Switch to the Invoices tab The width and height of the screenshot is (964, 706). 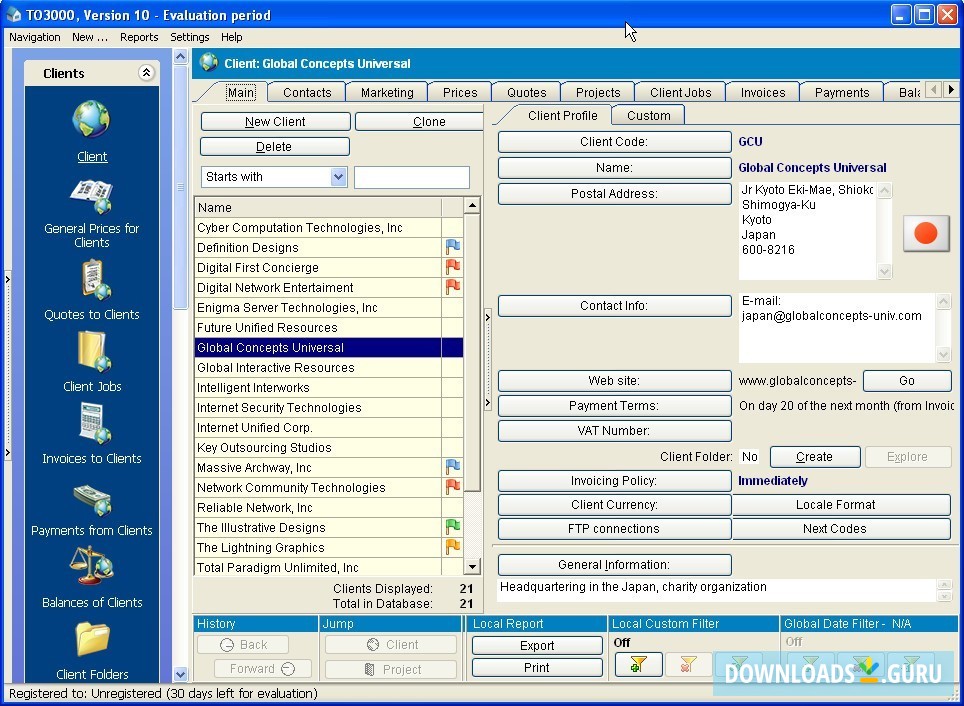tap(762, 92)
